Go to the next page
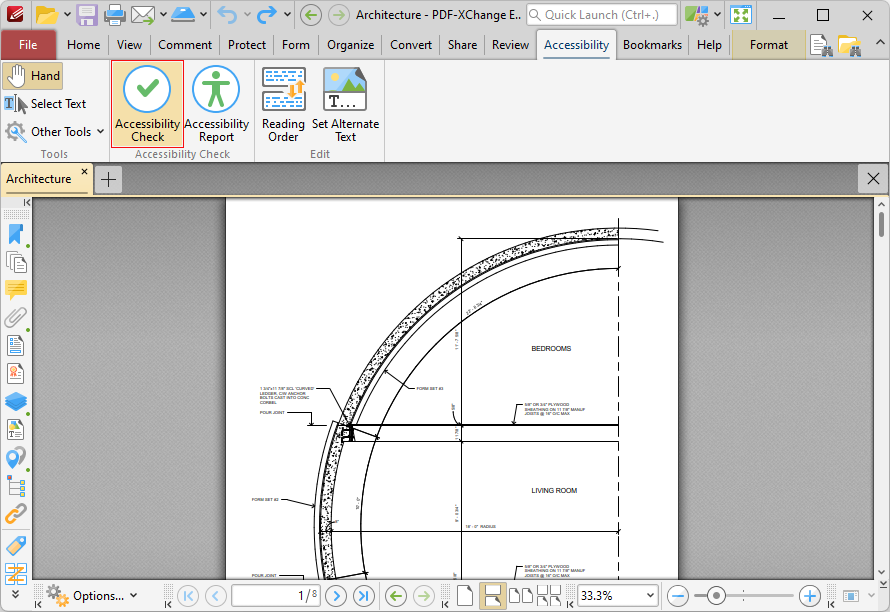The image size is (890, 612). click(x=336, y=596)
